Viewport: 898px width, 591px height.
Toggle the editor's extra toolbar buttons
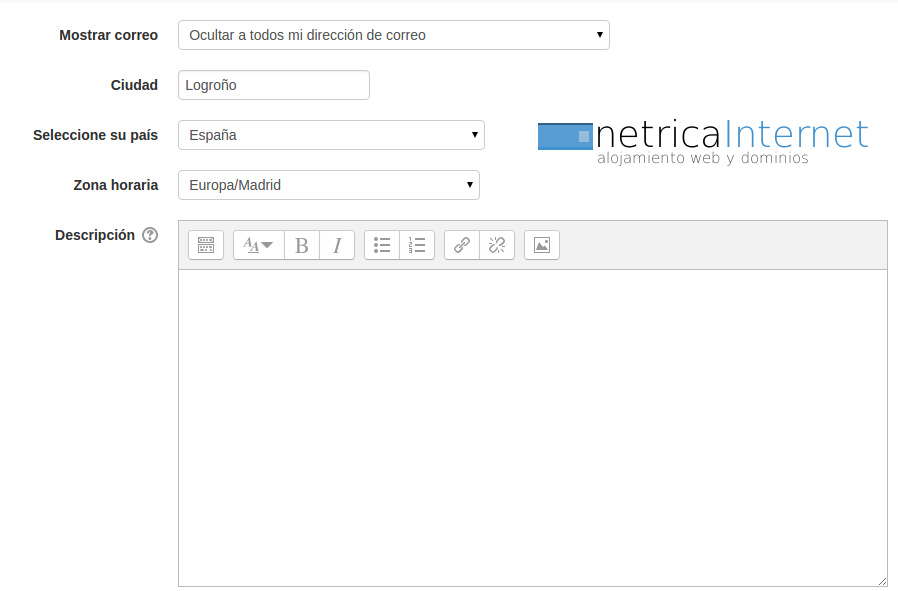pos(206,245)
